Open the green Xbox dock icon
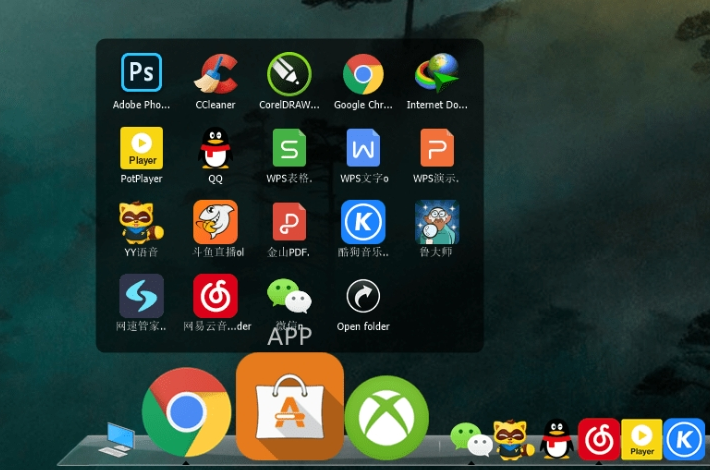Screen dimensions: 710x470 point(387,418)
